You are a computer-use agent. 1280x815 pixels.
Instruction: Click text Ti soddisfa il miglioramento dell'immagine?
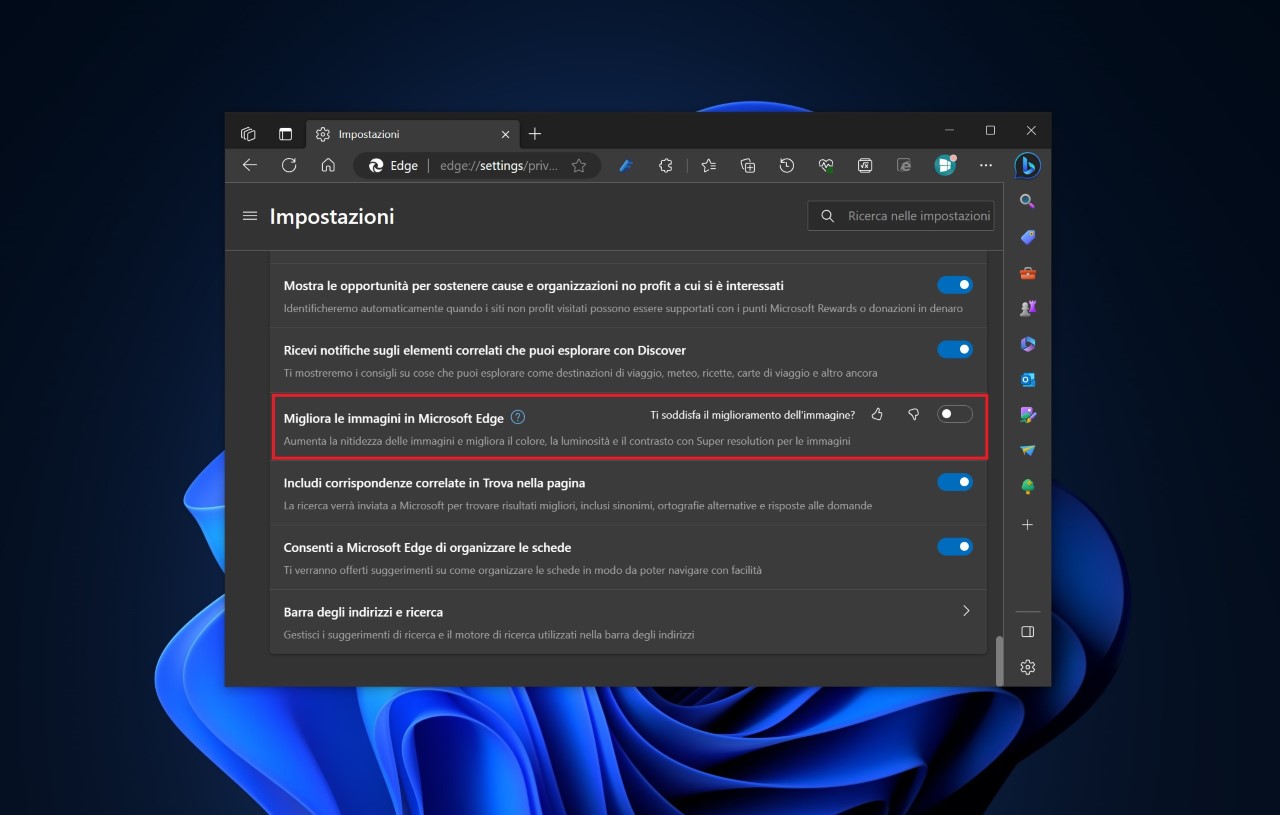752,415
